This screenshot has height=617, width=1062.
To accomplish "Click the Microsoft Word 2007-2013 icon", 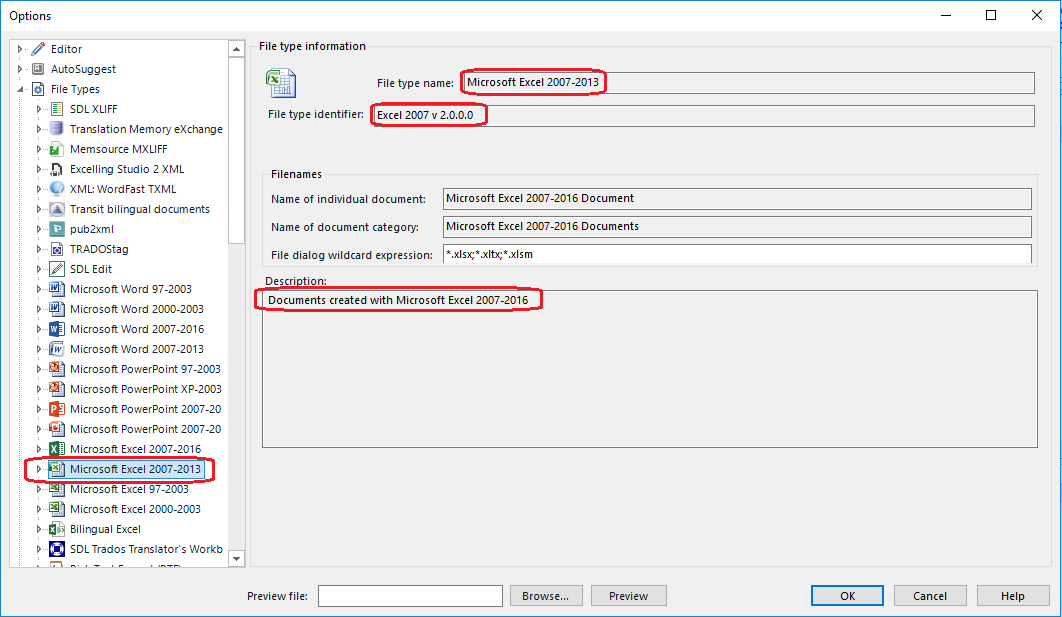I will click(58, 349).
